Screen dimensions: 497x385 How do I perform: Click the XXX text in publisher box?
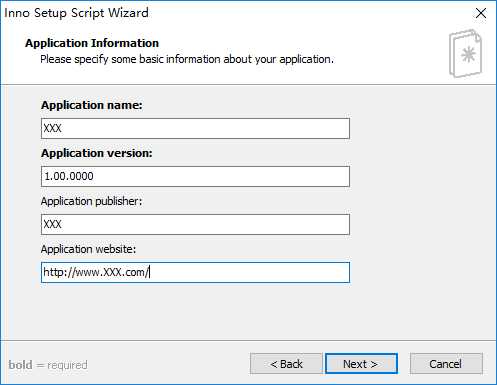pyautogui.click(x=53, y=224)
